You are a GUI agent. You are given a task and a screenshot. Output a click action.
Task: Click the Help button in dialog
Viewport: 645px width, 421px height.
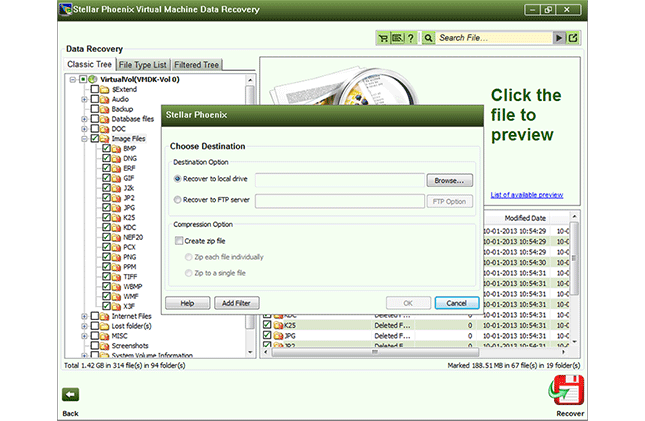point(188,303)
